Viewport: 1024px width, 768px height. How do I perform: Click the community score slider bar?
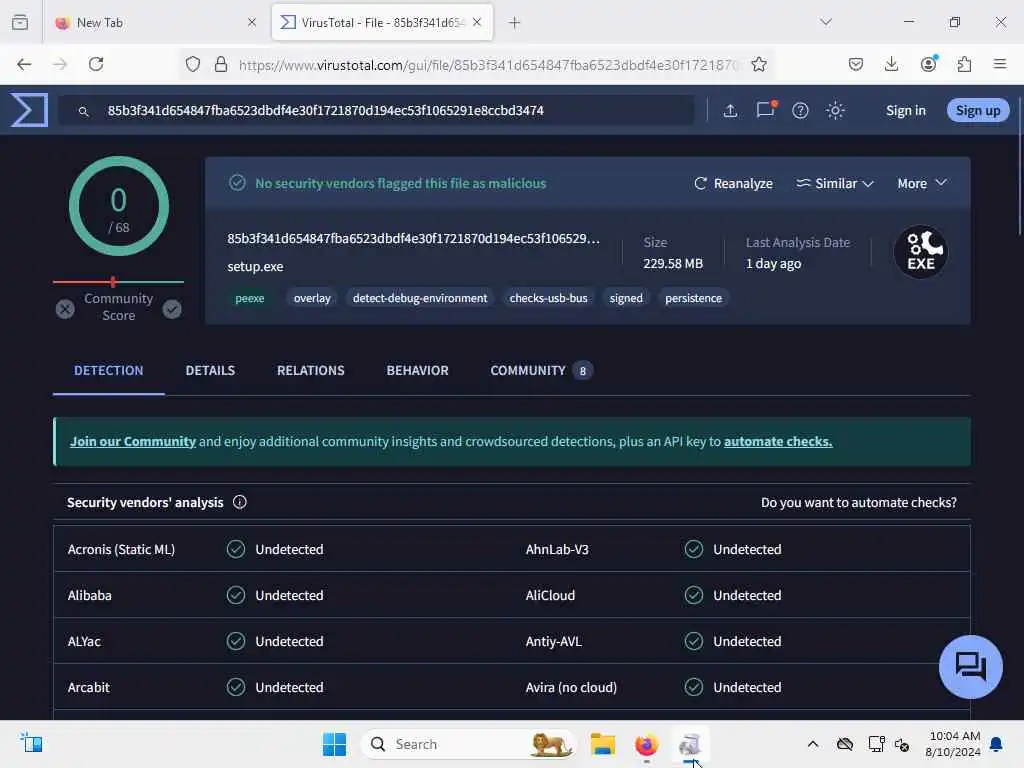pyautogui.click(x=118, y=282)
